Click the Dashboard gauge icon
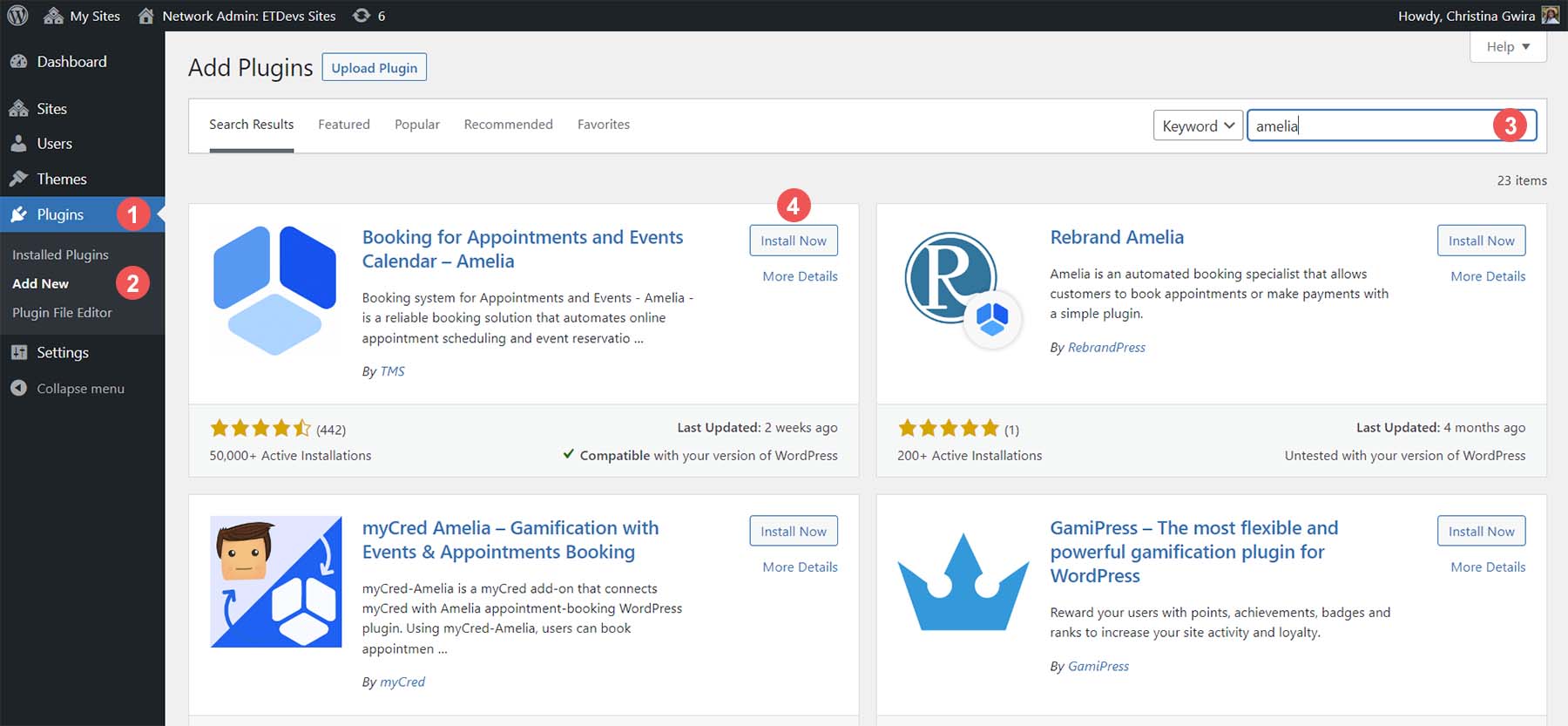Image resolution: width=1568 pixels, height=726 pixels. 18,62
